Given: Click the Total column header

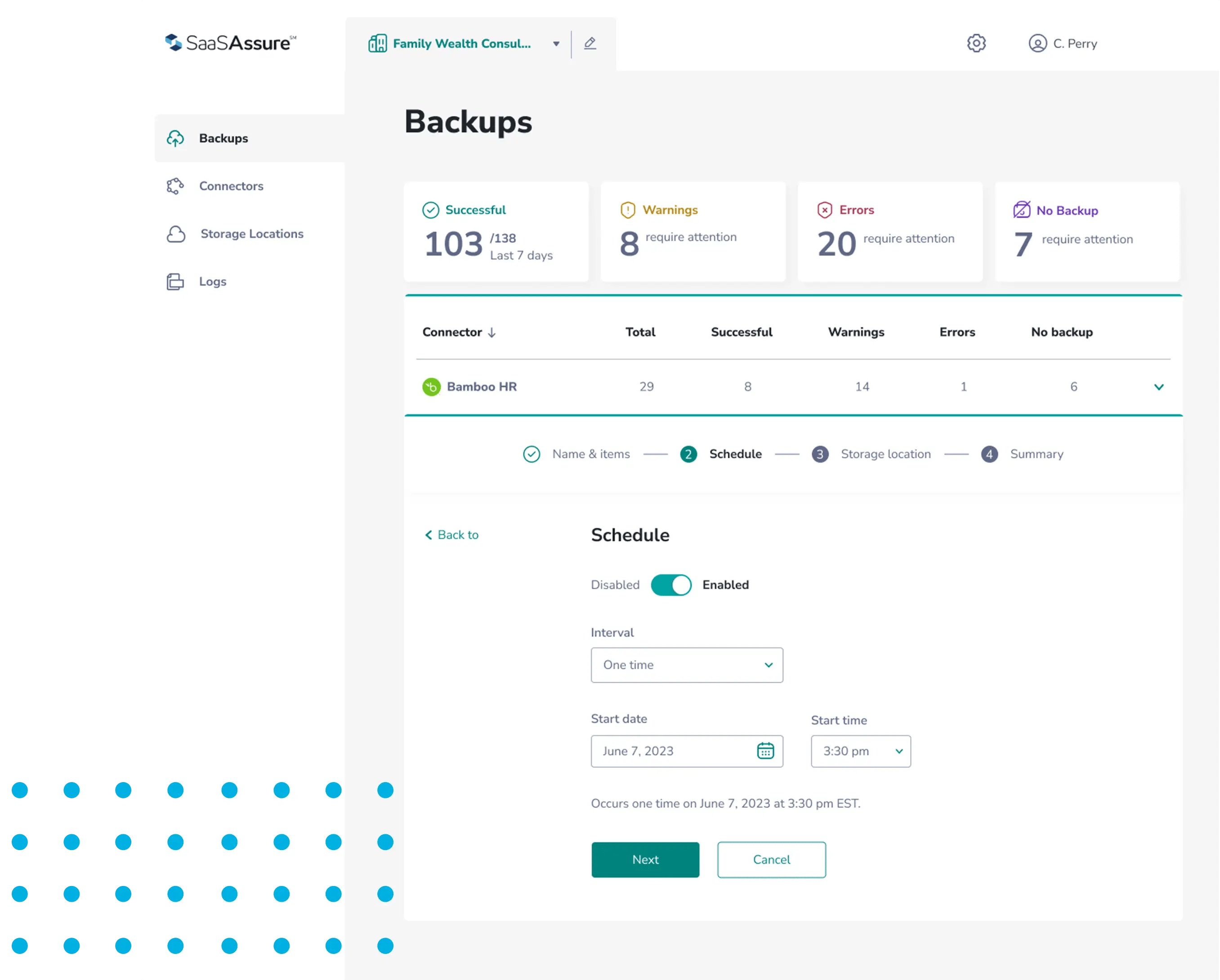Looking at the screenshot, I should [x=640, y=332].
